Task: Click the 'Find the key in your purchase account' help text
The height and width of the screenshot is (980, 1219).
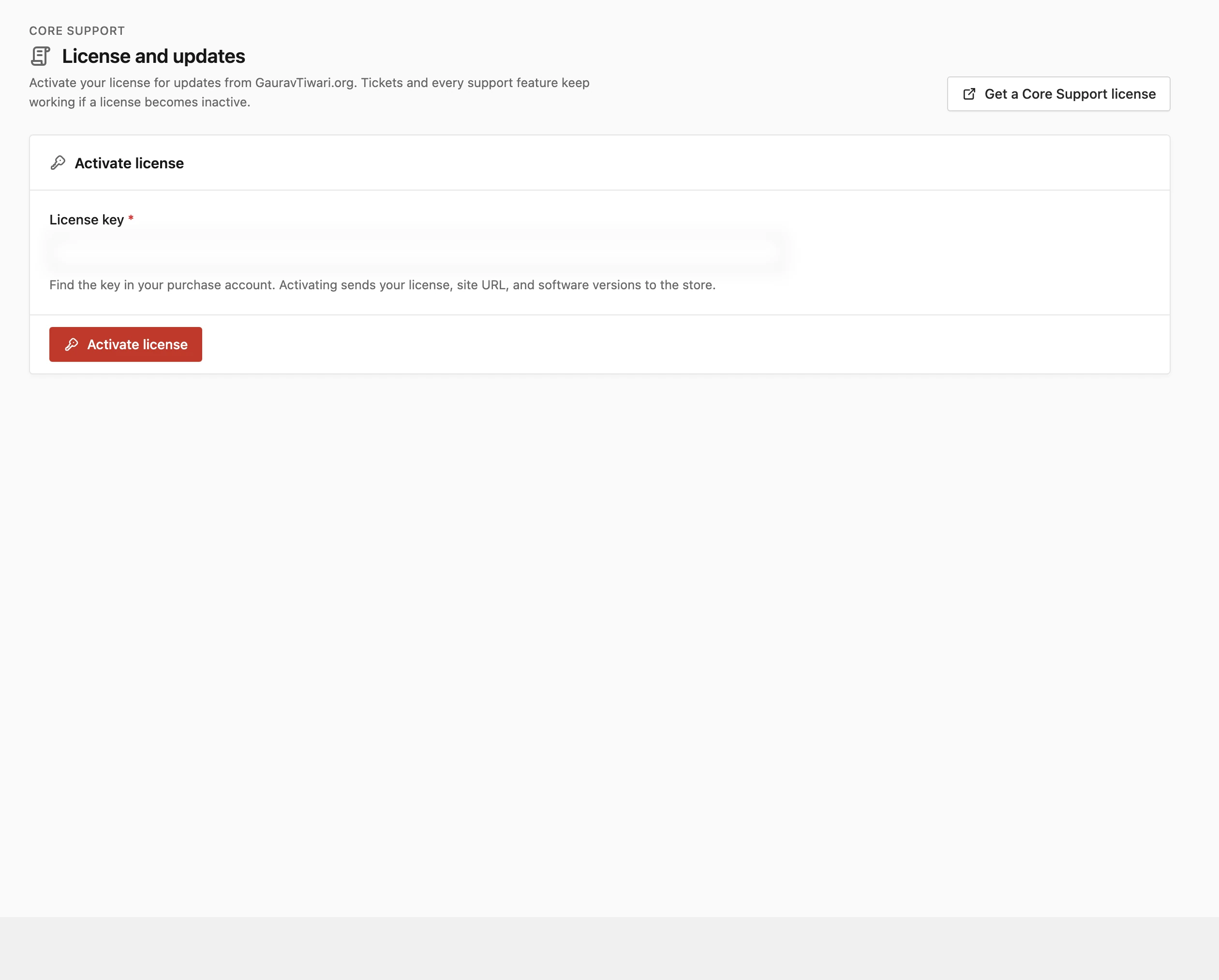Action: 382,285
